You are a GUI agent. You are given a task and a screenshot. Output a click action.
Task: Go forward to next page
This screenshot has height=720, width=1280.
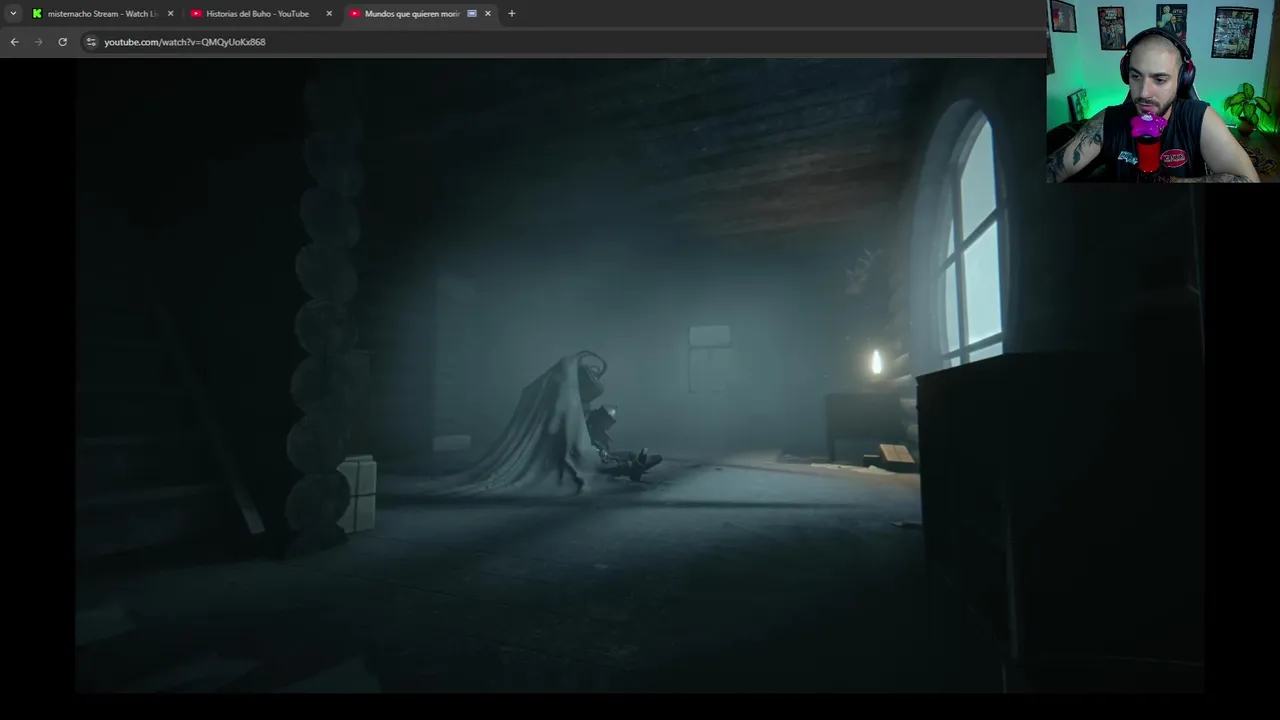(38, 42)
